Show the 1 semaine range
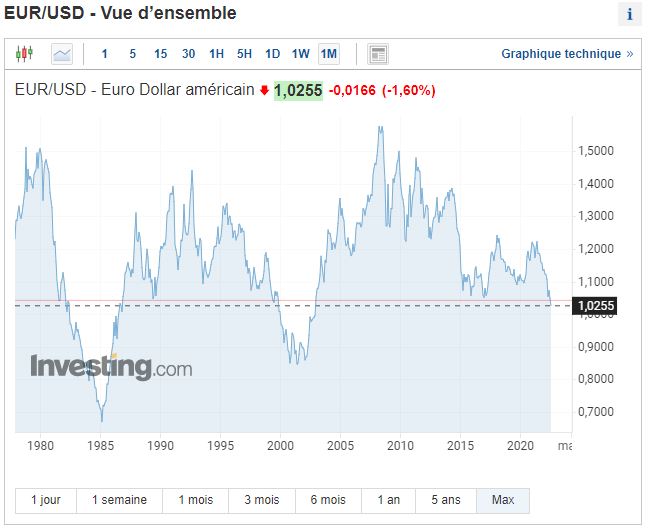 [119, 500]
